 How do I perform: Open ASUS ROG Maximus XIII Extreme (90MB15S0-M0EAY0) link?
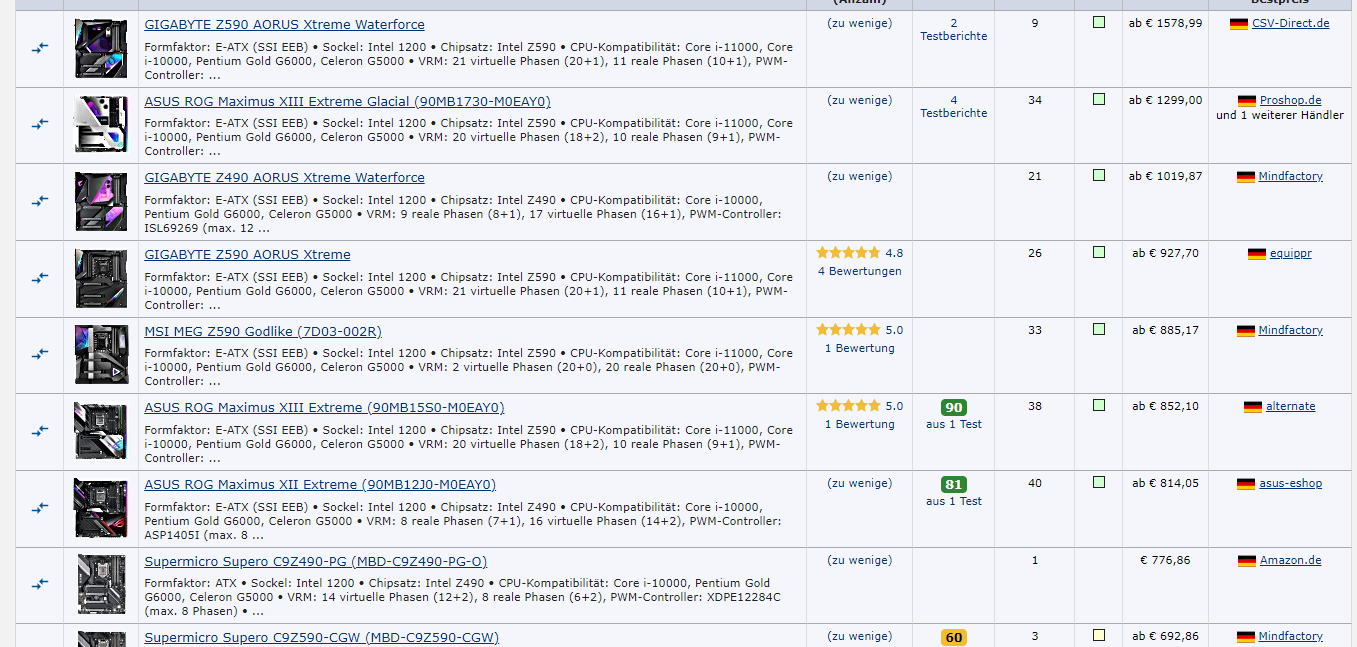[324, 407]
